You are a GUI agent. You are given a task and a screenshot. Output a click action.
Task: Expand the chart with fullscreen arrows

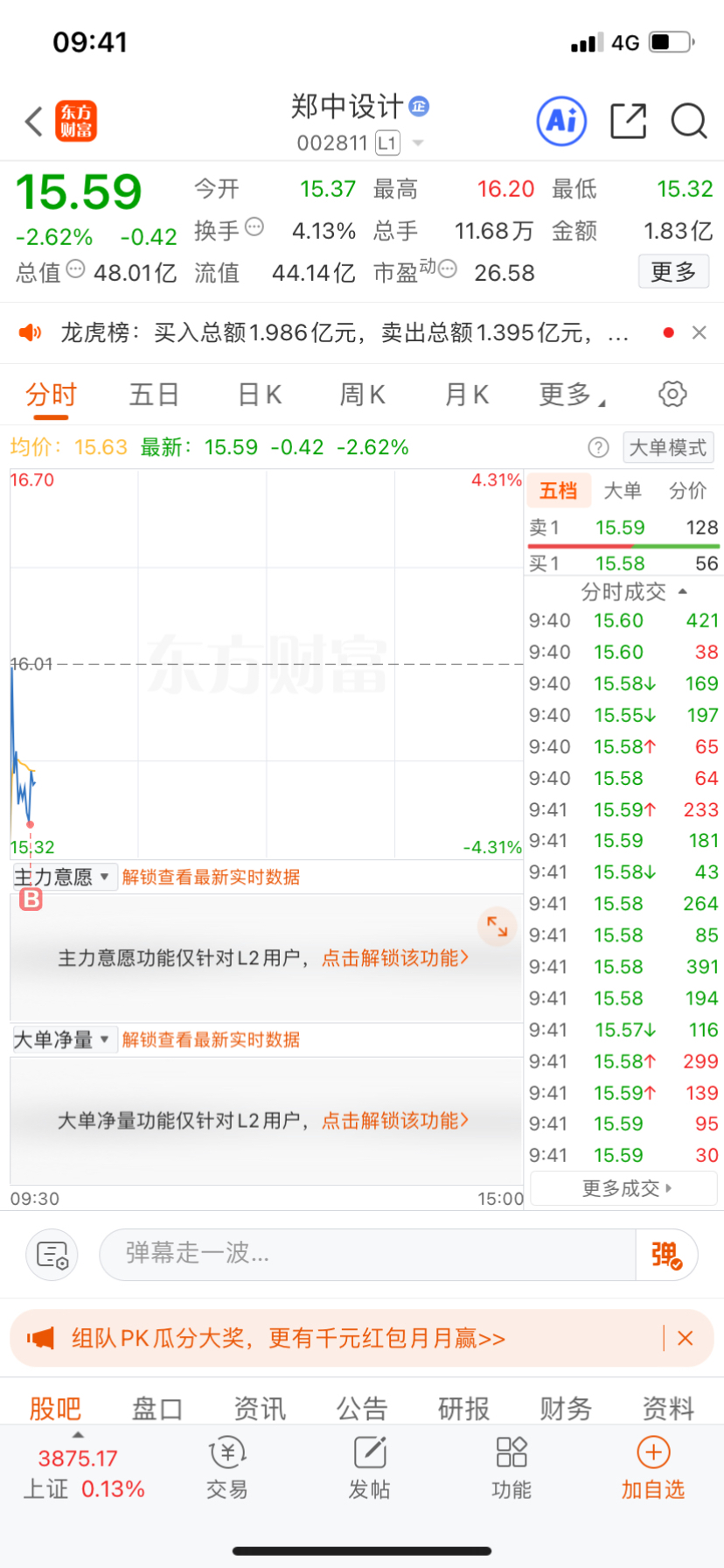(498, 926)
